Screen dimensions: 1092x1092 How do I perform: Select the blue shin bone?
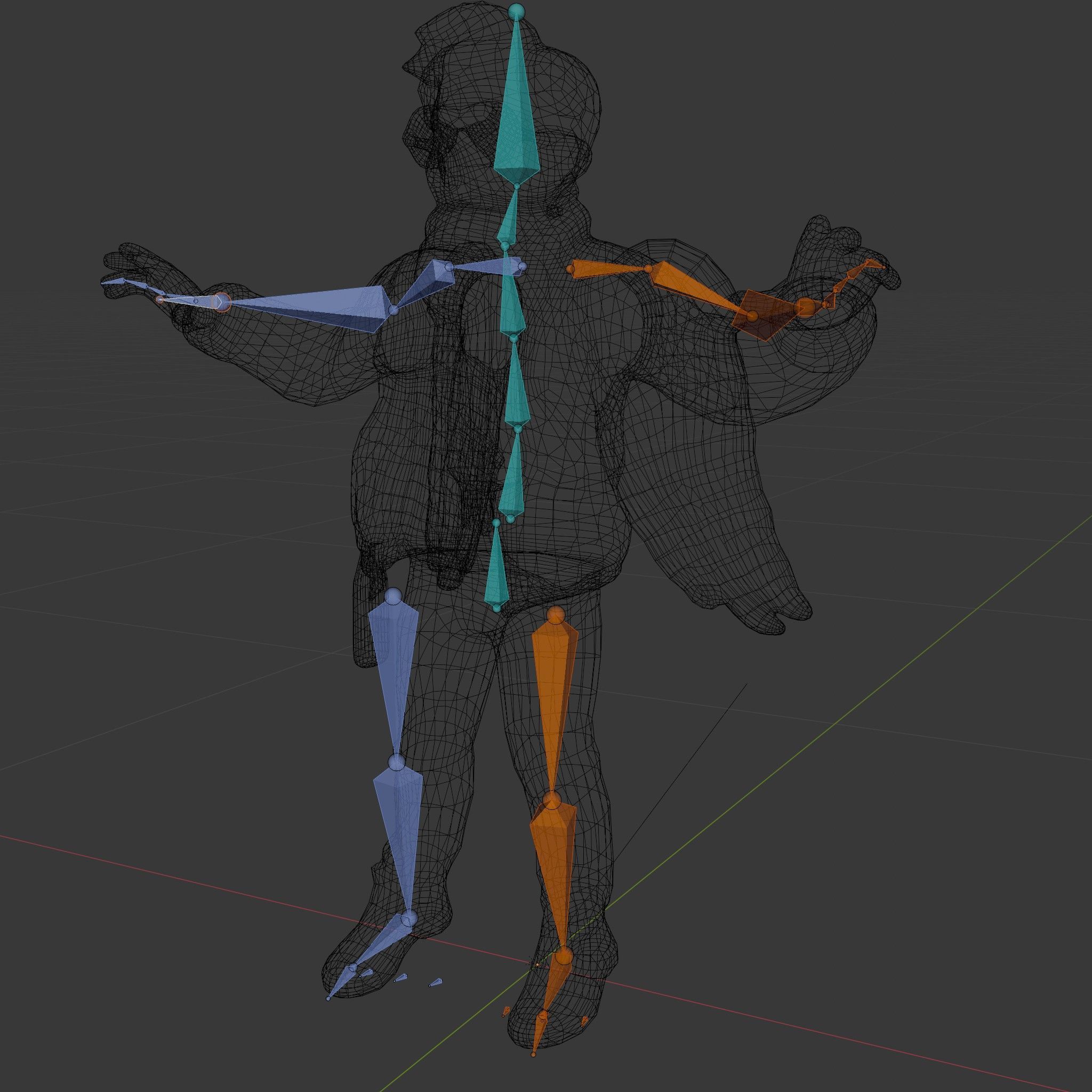[x=399, y=837]
